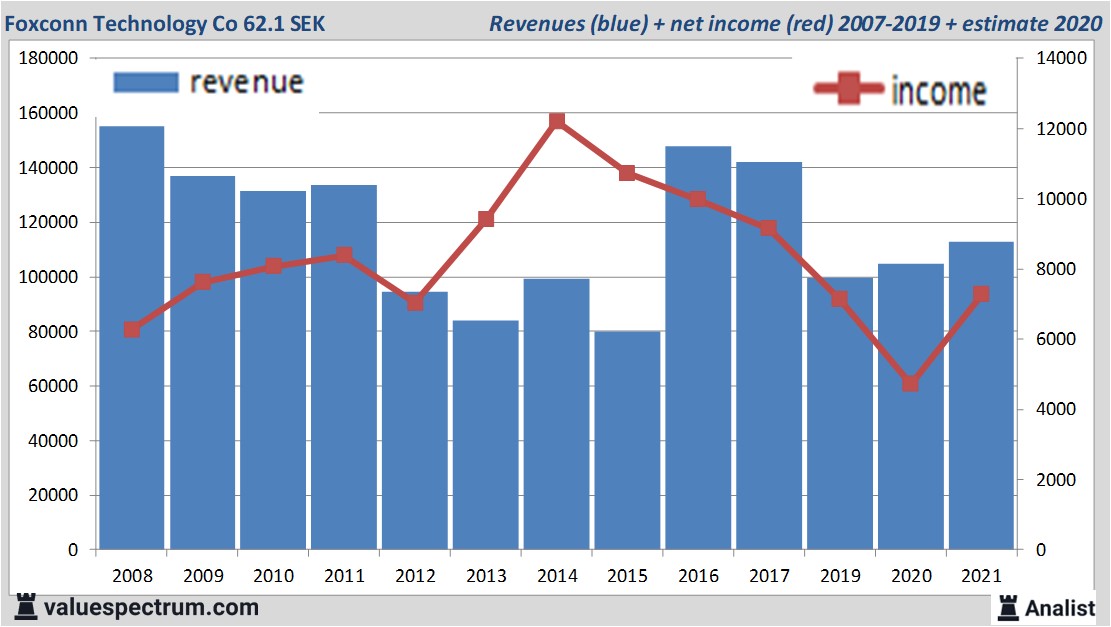1111x627 pixels.
Task: Click the 2019 x-axis year label
Action: tap(840, 577)
